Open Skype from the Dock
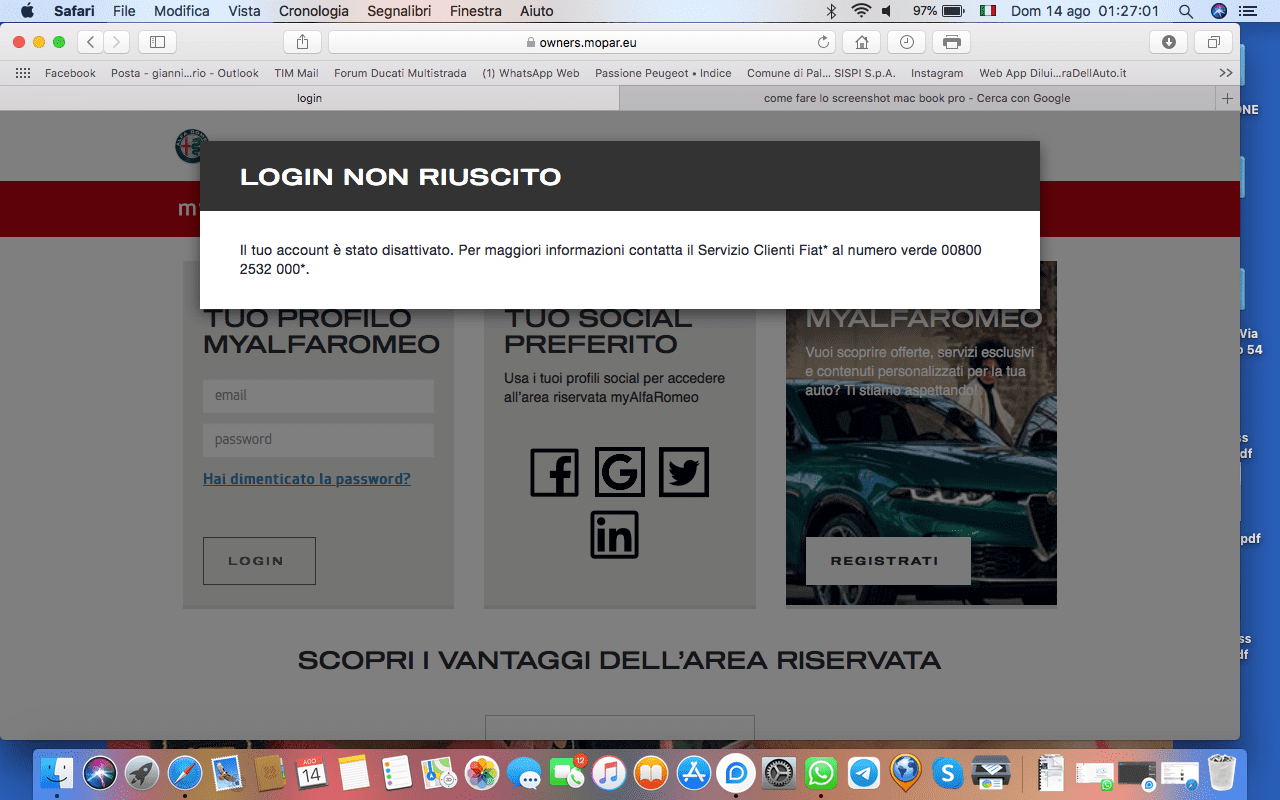This screenshot has height=800, width=1280. click(x=948, y=773)
